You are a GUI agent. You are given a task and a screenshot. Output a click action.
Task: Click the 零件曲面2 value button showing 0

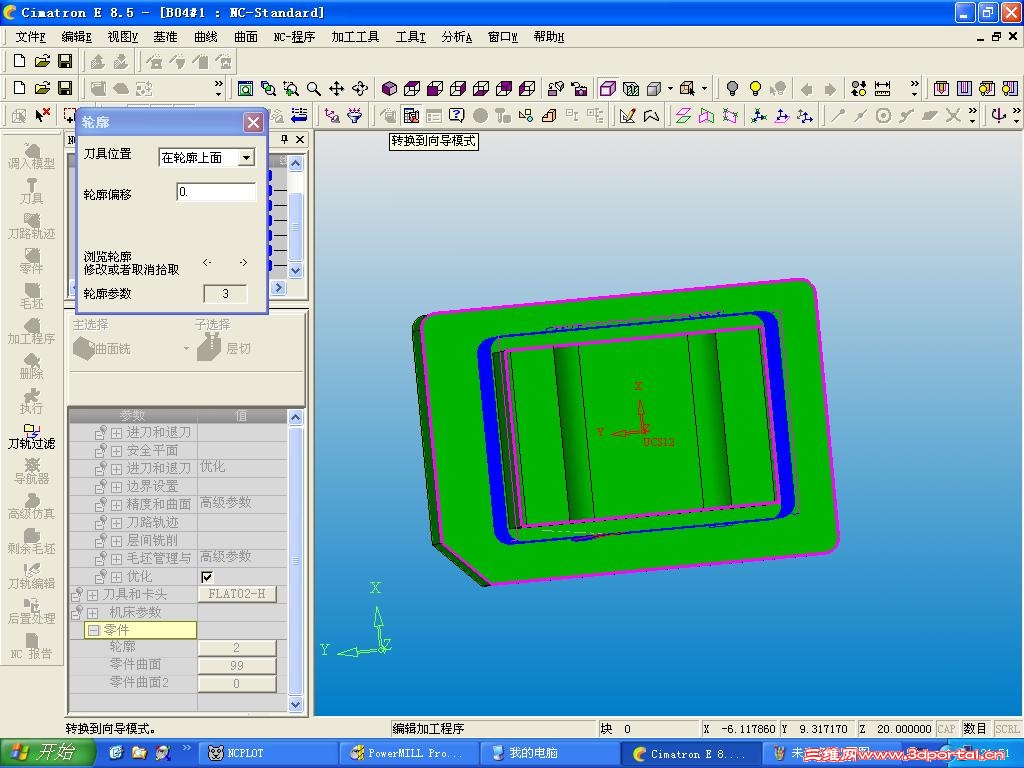point(237,683)
